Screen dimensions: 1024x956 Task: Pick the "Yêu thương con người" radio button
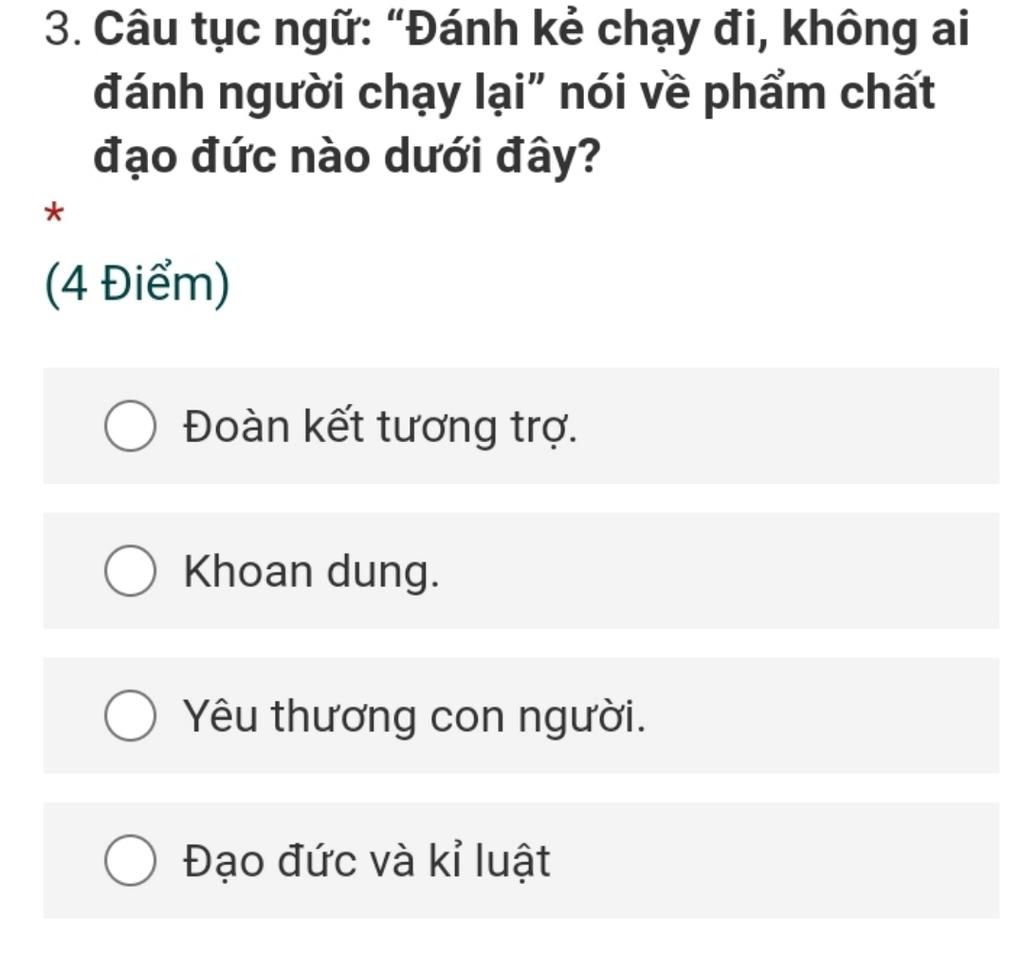(130, 717)
